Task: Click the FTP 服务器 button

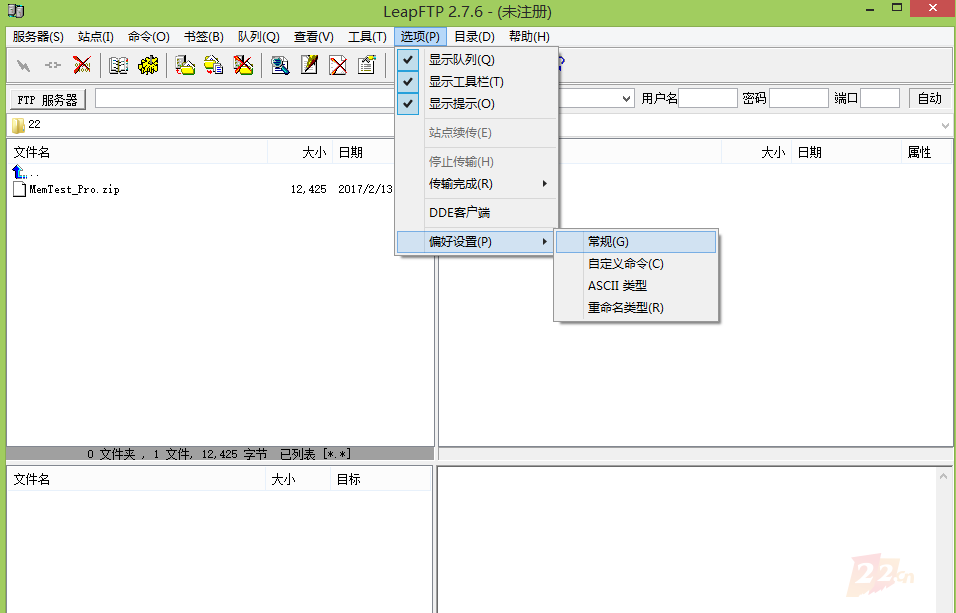Action: [x=48, y=99]
